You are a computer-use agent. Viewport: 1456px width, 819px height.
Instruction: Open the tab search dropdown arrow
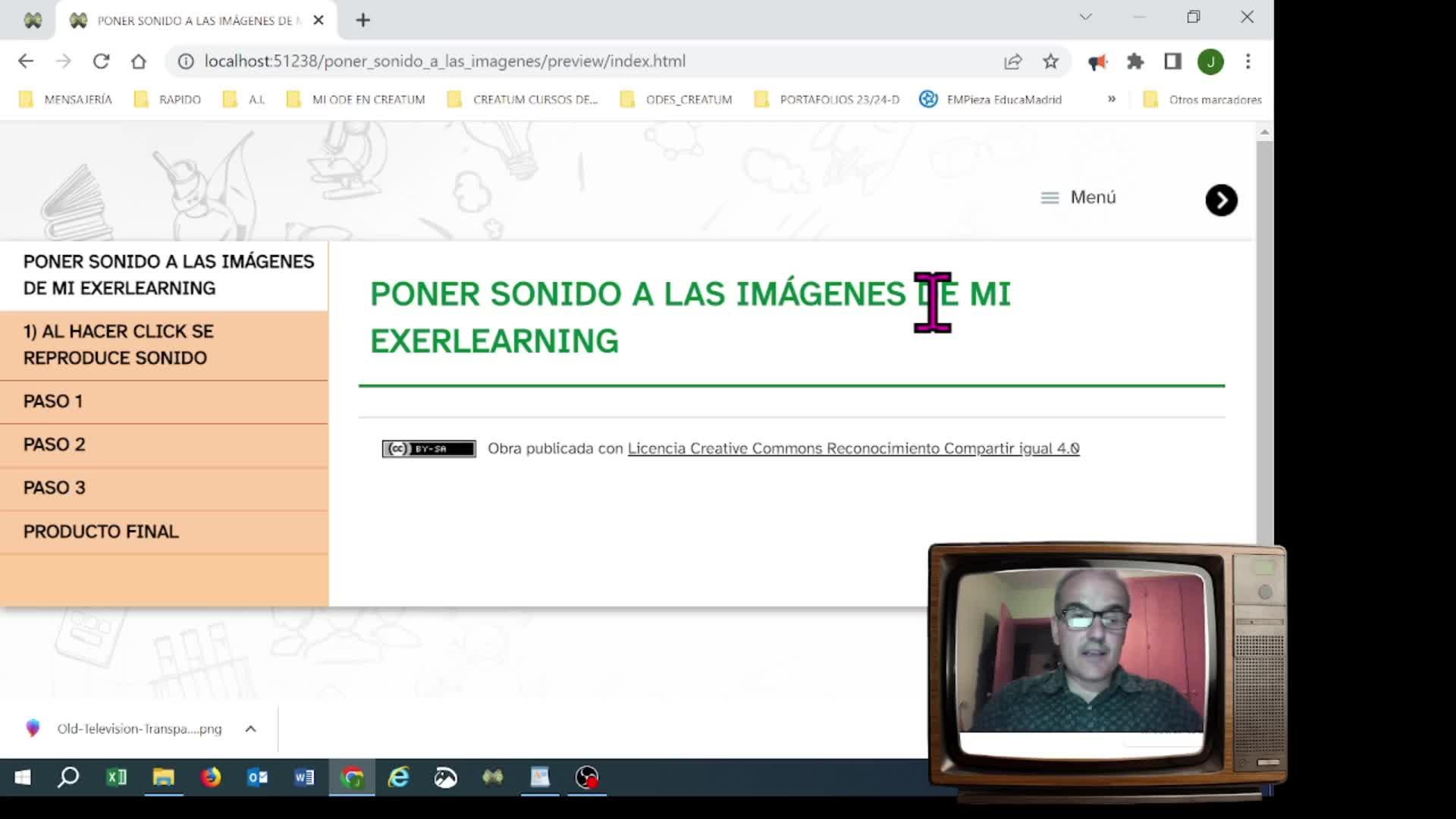click(1085, 17)
